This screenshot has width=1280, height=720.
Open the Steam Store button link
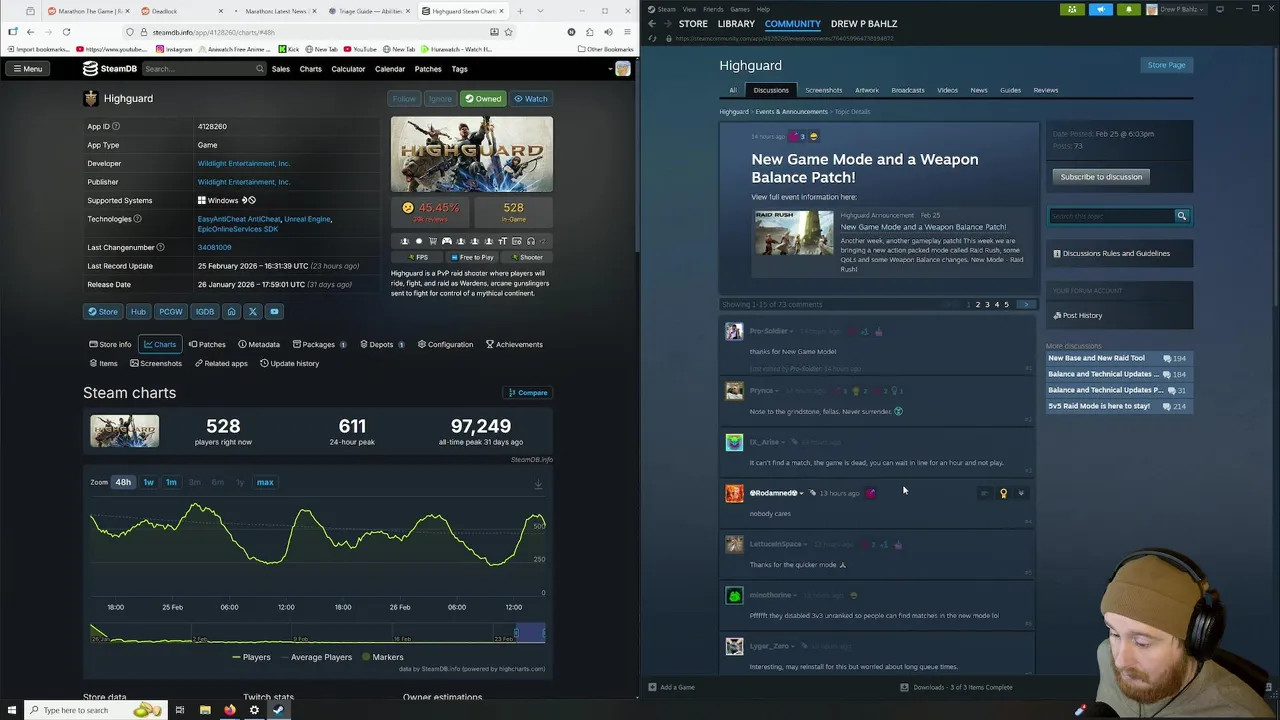(x=103, y=312)
